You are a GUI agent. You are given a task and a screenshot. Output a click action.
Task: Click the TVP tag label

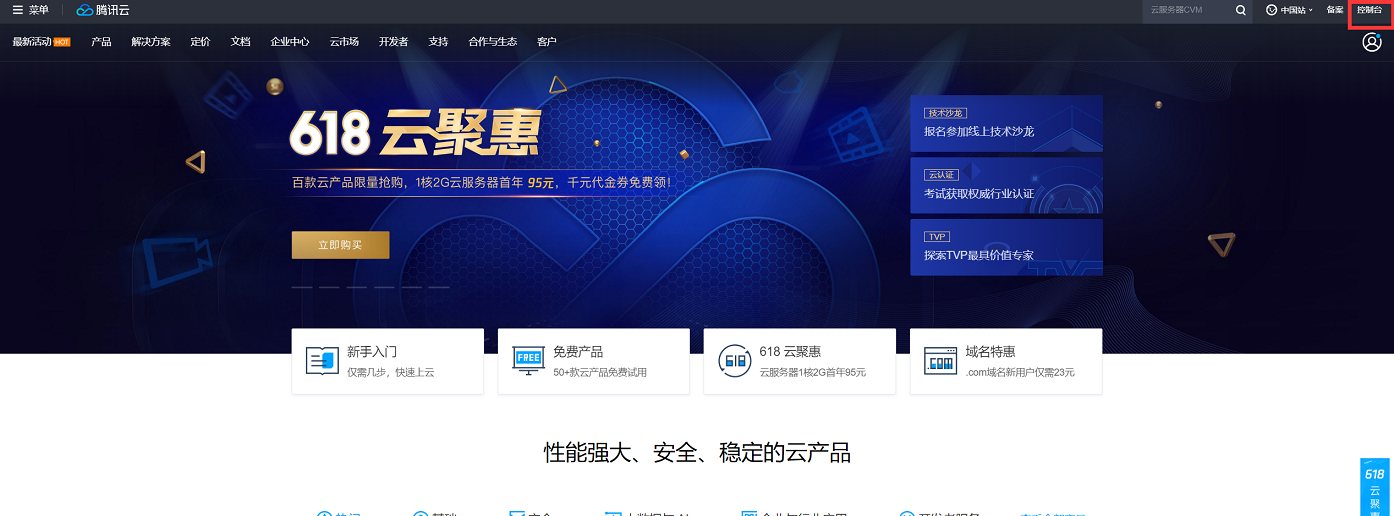coord(937,237)
